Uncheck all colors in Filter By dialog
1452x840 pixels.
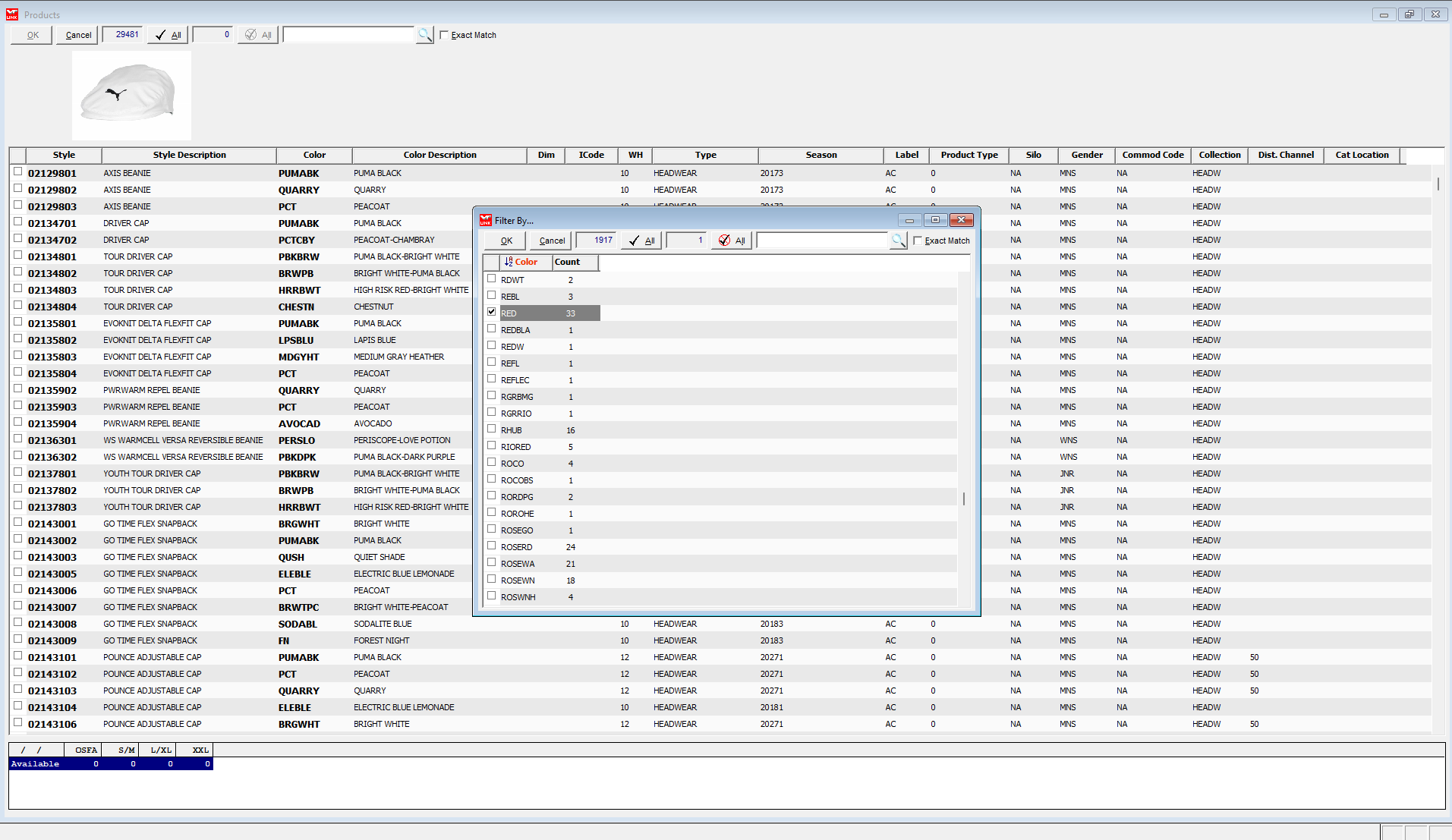732,241
